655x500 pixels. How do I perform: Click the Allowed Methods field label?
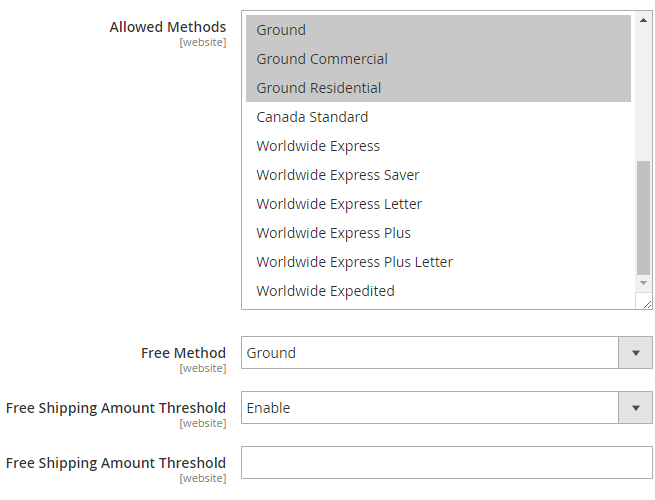click(167, 27)
